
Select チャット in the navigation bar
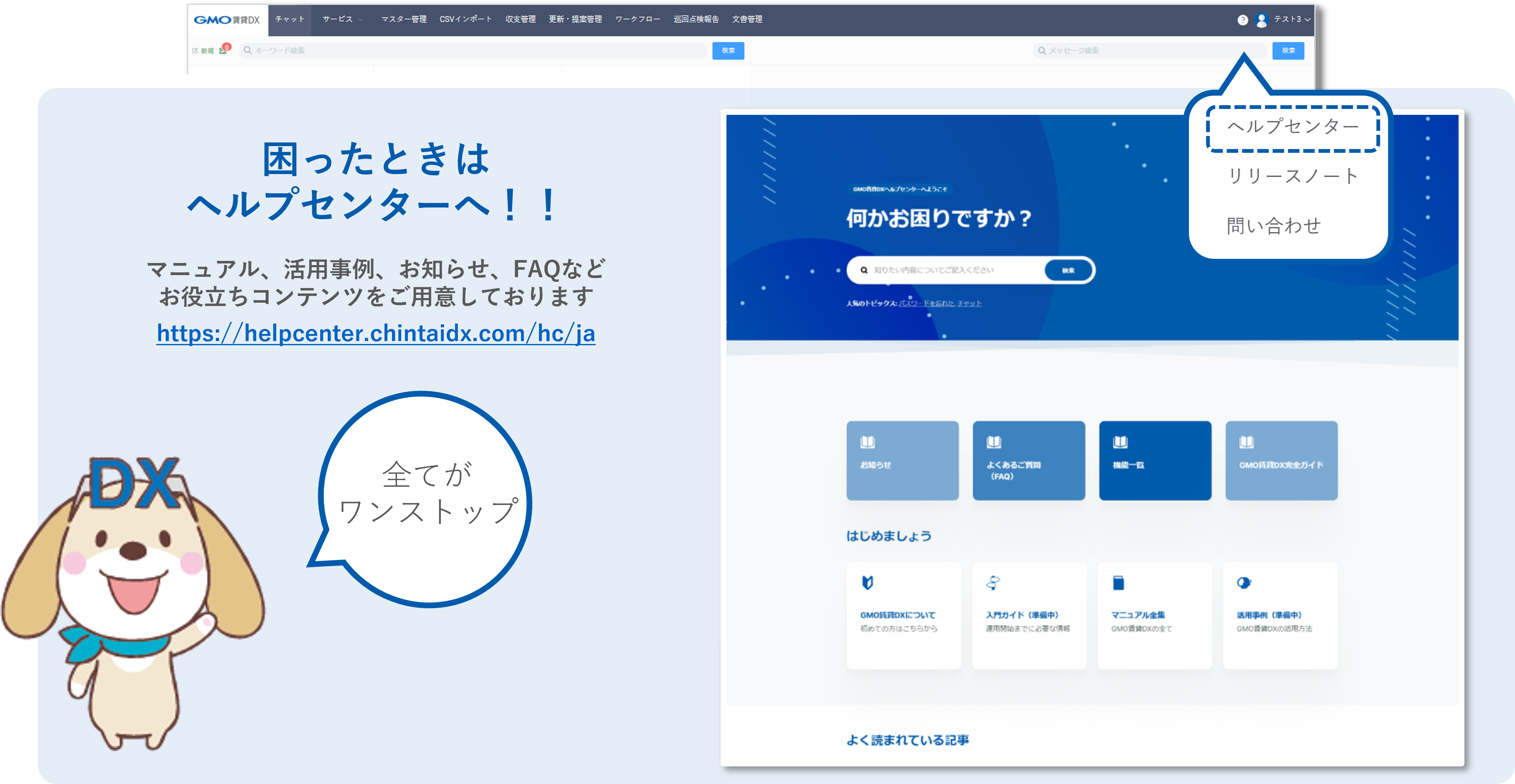[x=291, y=18]
